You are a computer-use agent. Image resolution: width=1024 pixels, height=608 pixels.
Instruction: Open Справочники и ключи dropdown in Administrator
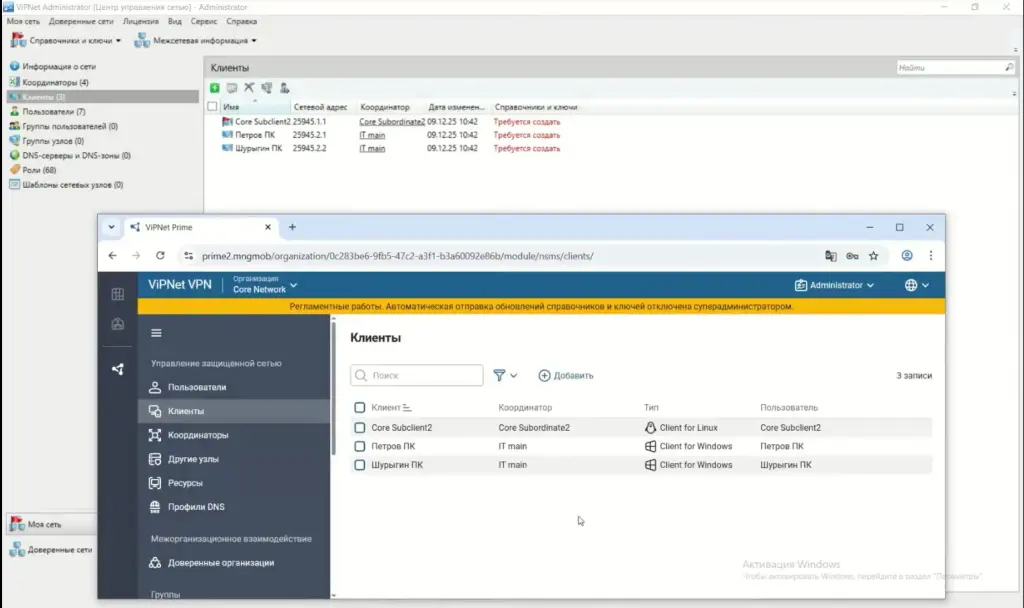(x=66, y=40)
